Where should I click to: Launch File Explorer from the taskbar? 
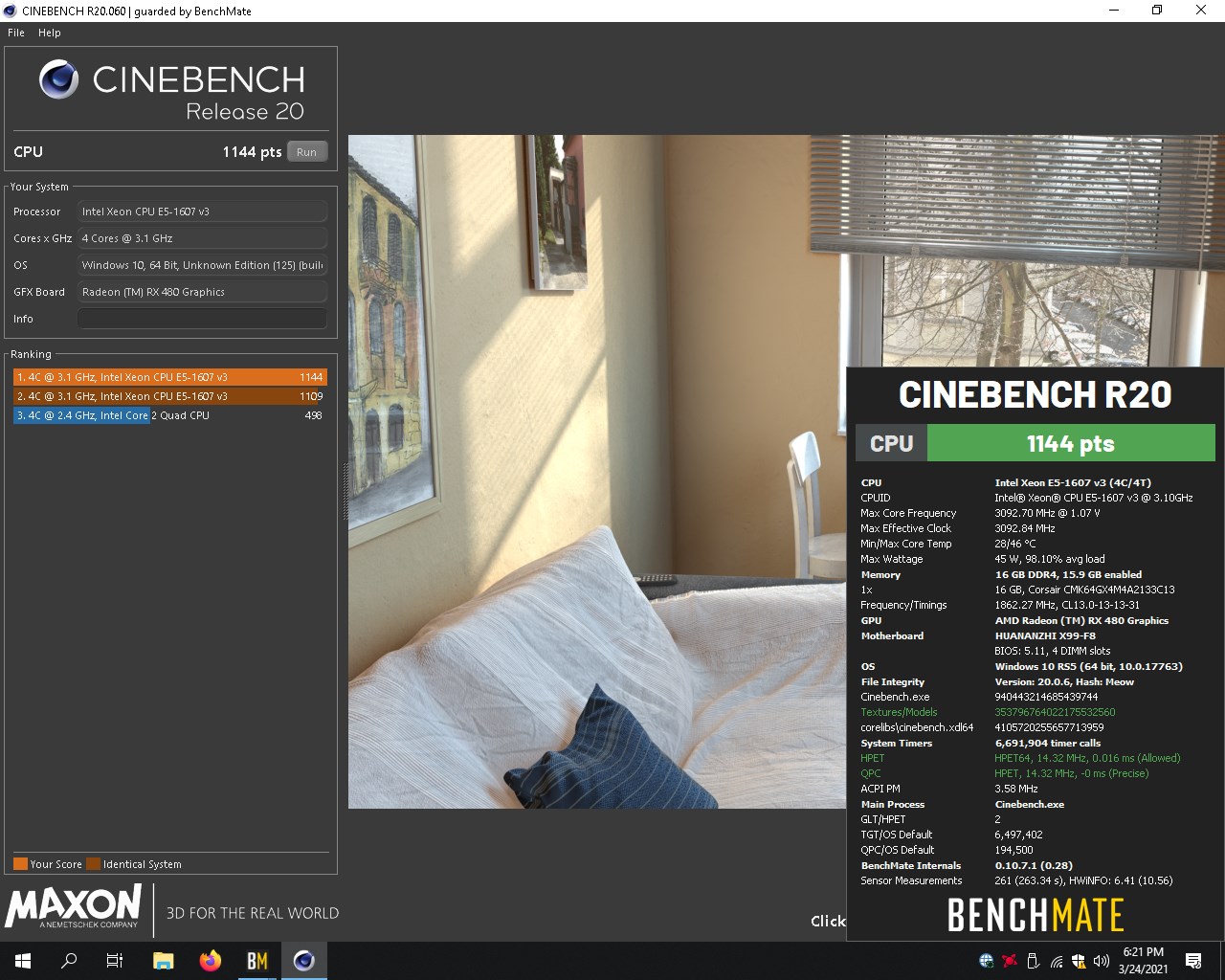(x=163, y=961)
